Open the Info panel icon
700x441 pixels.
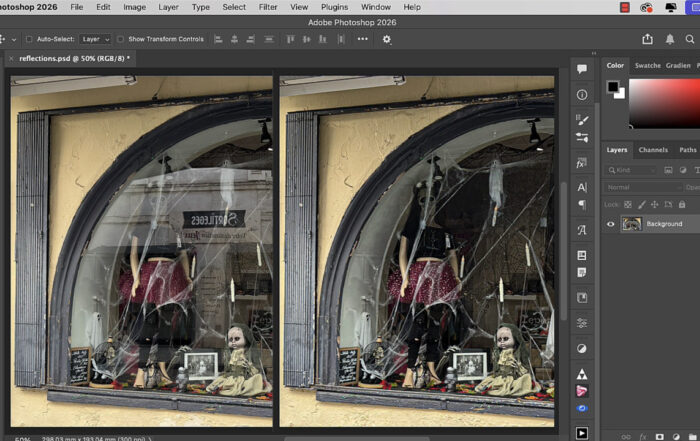[x=582, y=95]
